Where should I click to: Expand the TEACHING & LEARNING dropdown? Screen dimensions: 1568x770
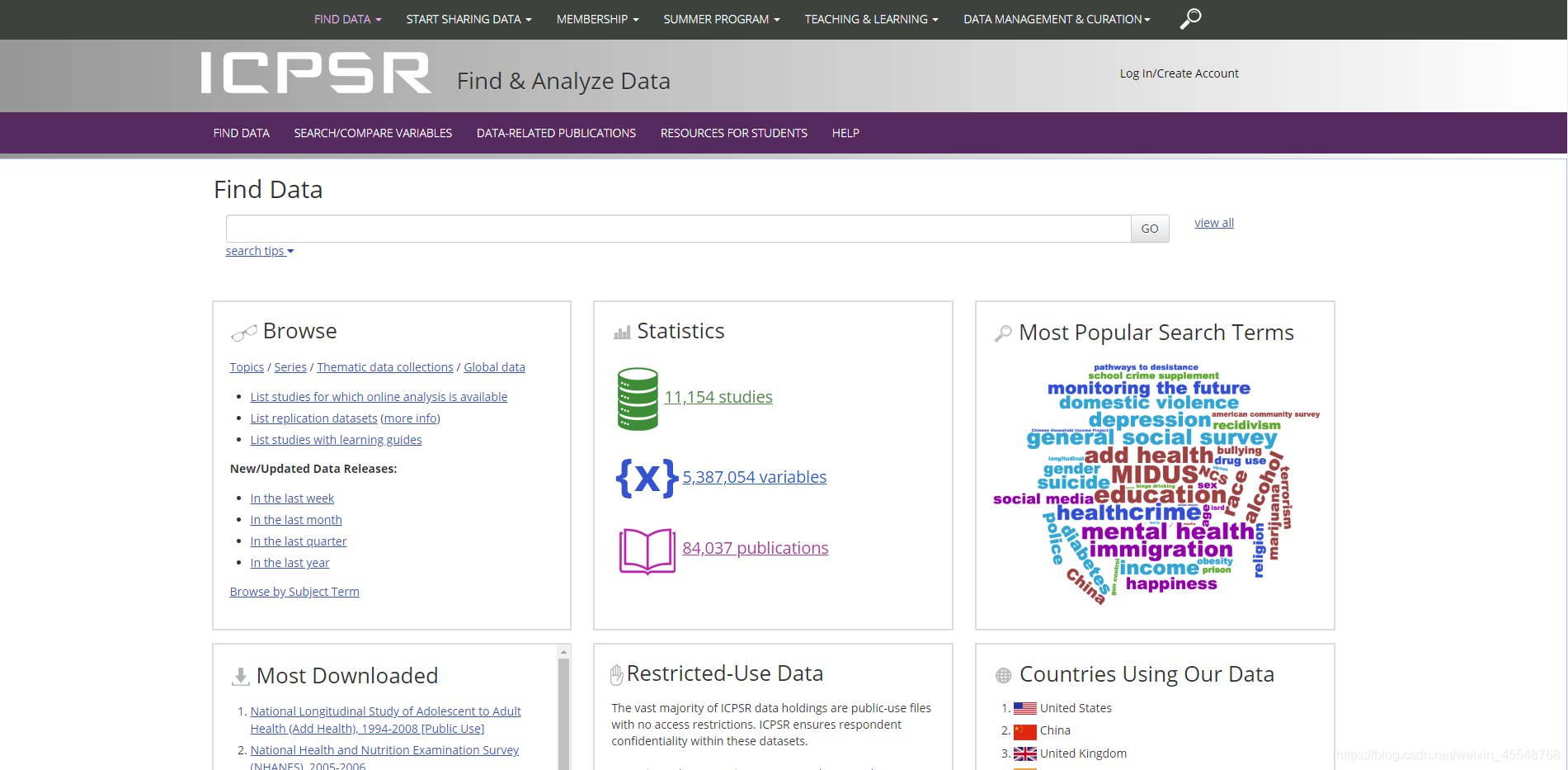[x=872, y=19]
